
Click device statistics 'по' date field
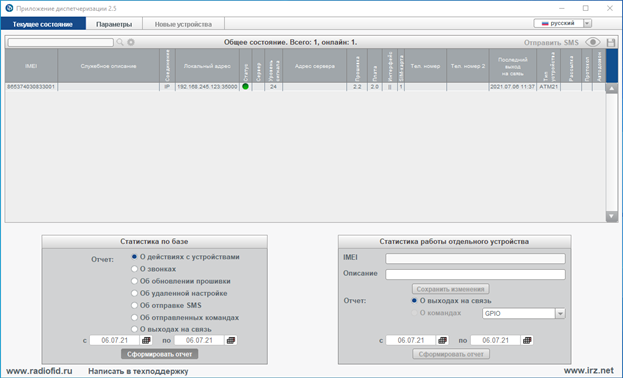click(x=495, y=340)
